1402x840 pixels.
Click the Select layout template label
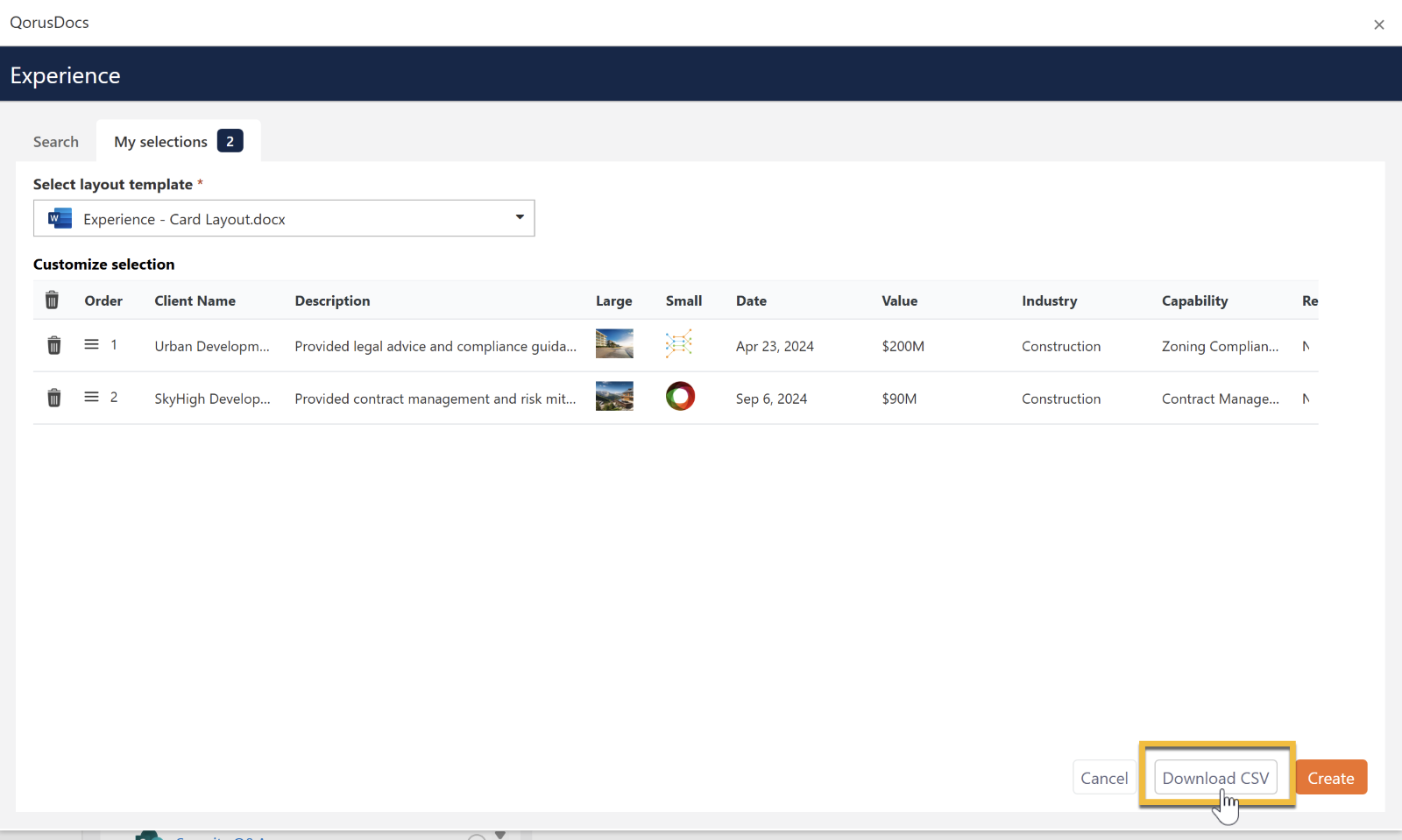point(113,184)
